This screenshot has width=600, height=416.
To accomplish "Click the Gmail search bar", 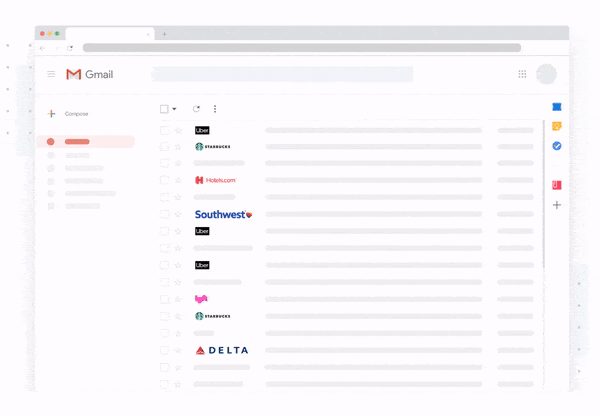I will pos(282,74).
